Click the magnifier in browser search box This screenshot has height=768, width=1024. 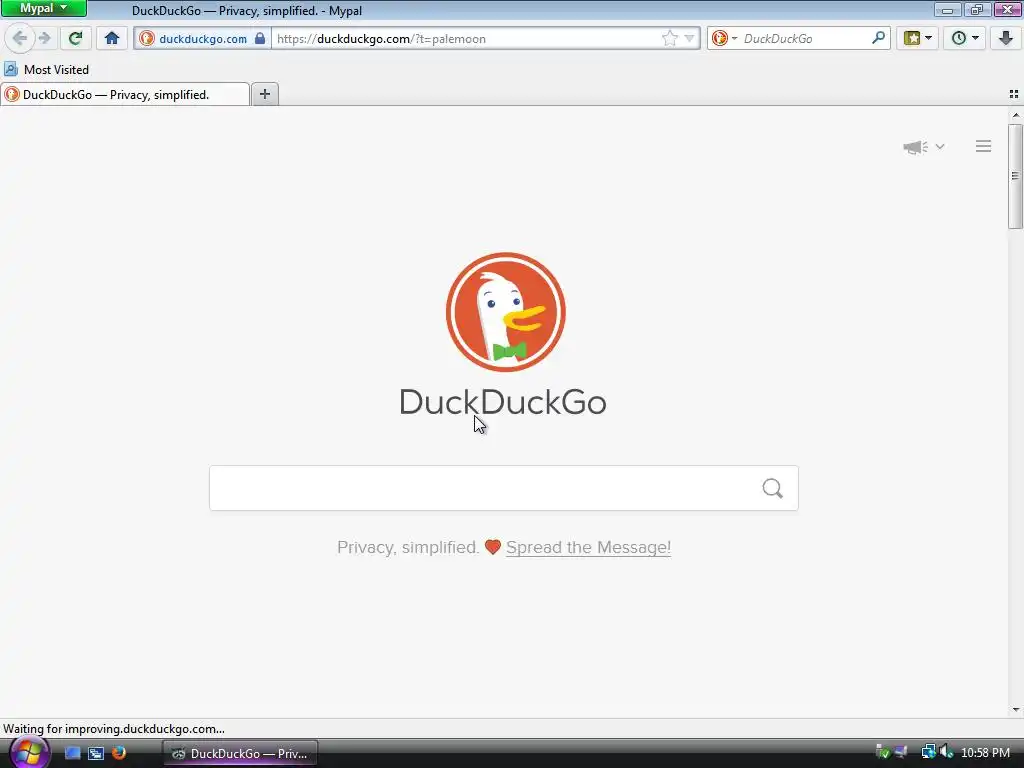coord(878,38)
